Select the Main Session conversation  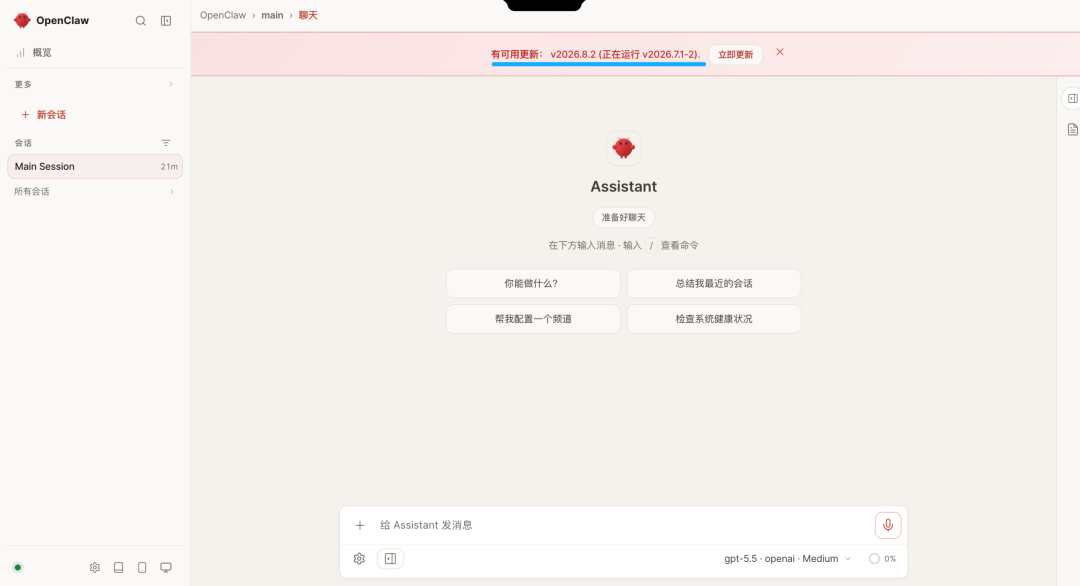(95, 167)
